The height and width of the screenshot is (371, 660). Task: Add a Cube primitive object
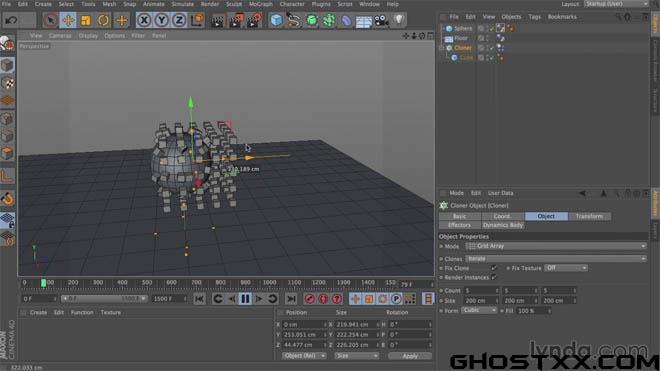pyautogui.click(x=276, y=20)
